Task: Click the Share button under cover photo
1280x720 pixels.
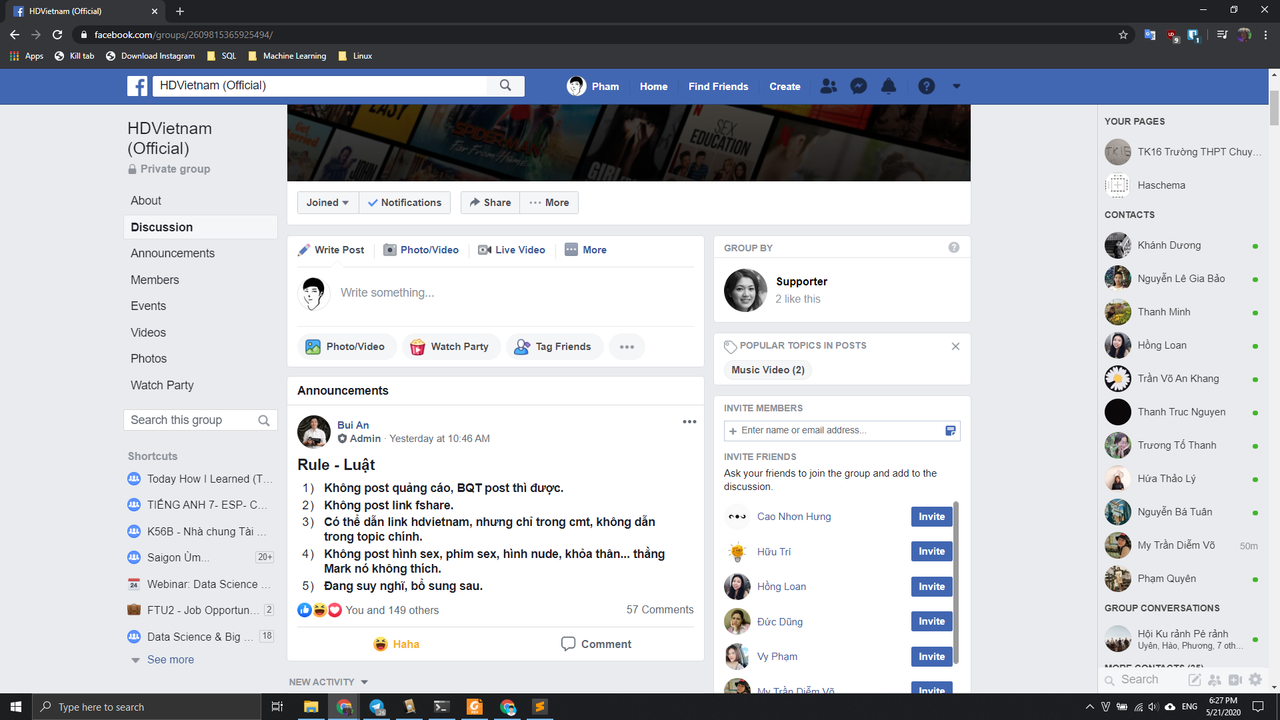Action: coord(490,202)
